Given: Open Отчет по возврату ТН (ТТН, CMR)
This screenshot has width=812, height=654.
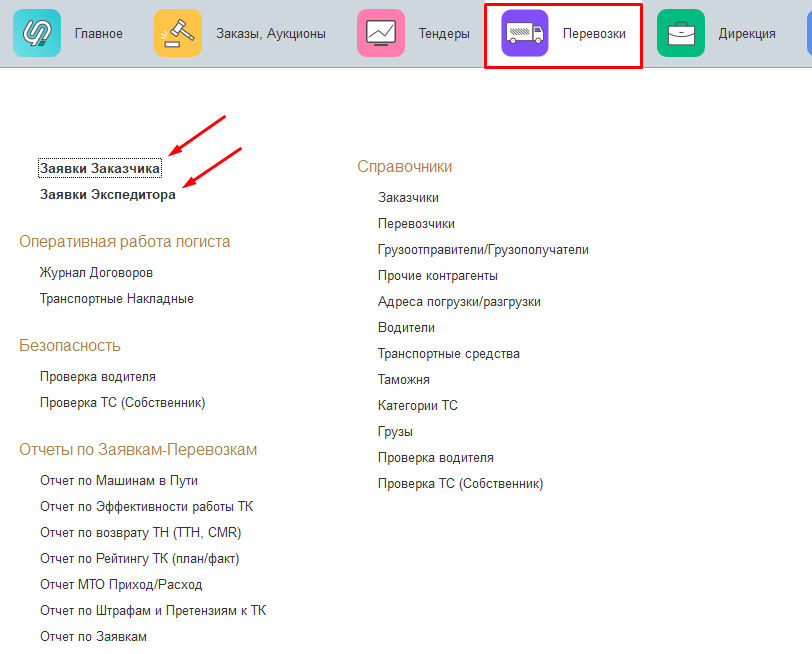Looking at the screenshot, I should pyautogui.click(x=141, y=533).
